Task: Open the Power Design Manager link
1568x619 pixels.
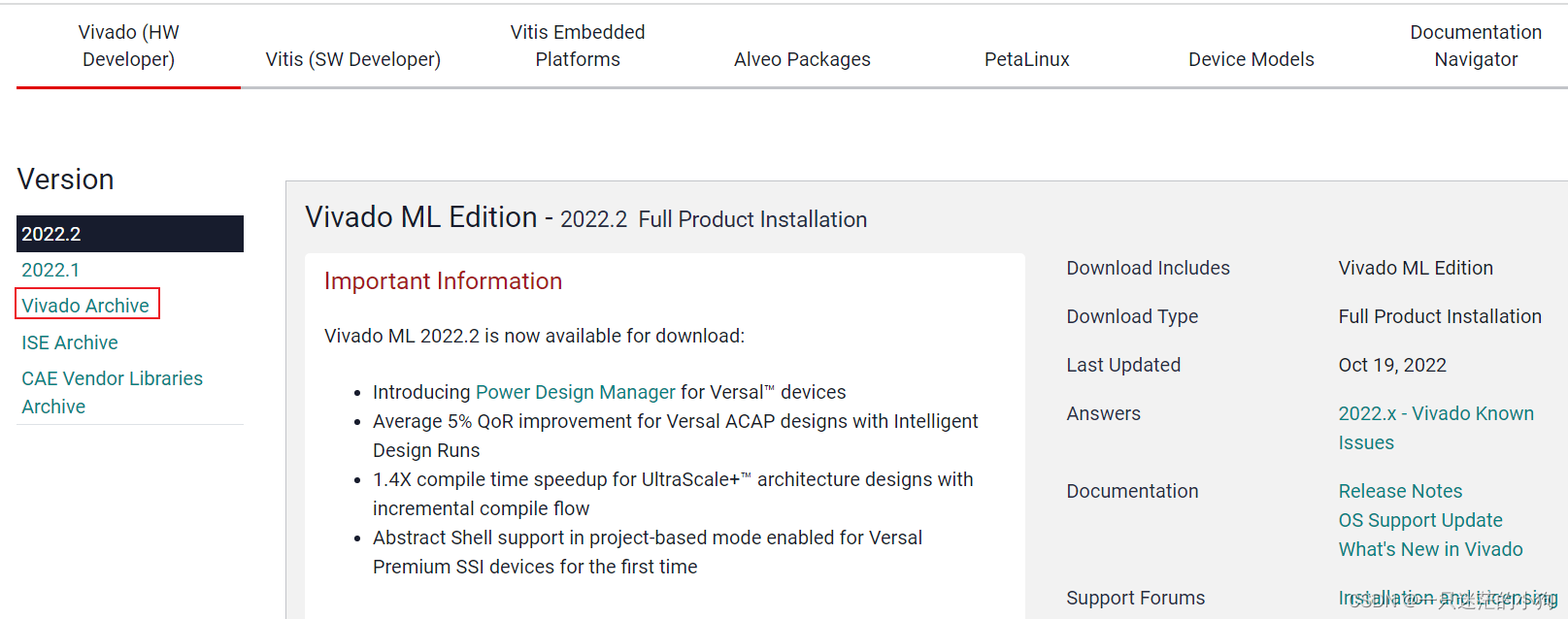Action: pos(575,391)
